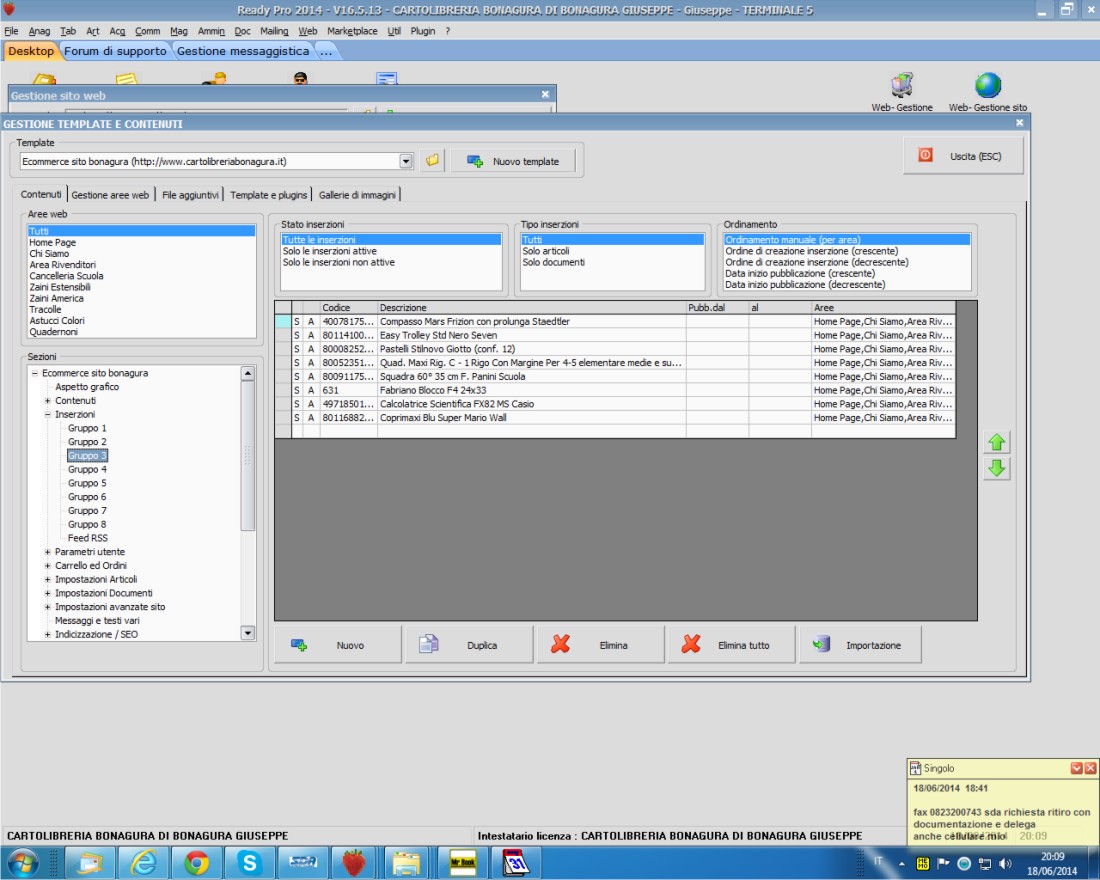The image size is (1100, 880).
Task: Open the Anag menu
Action: click(39, 31)
